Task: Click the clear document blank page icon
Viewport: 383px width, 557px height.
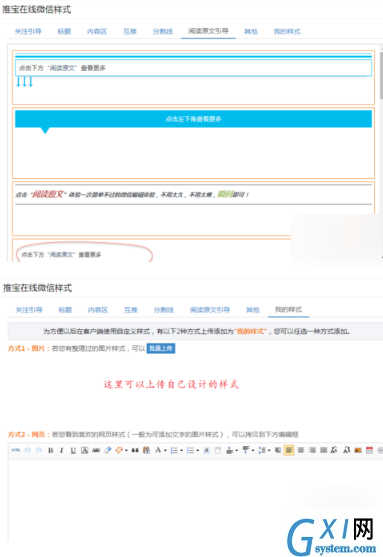Action: [x=218, y=450]
